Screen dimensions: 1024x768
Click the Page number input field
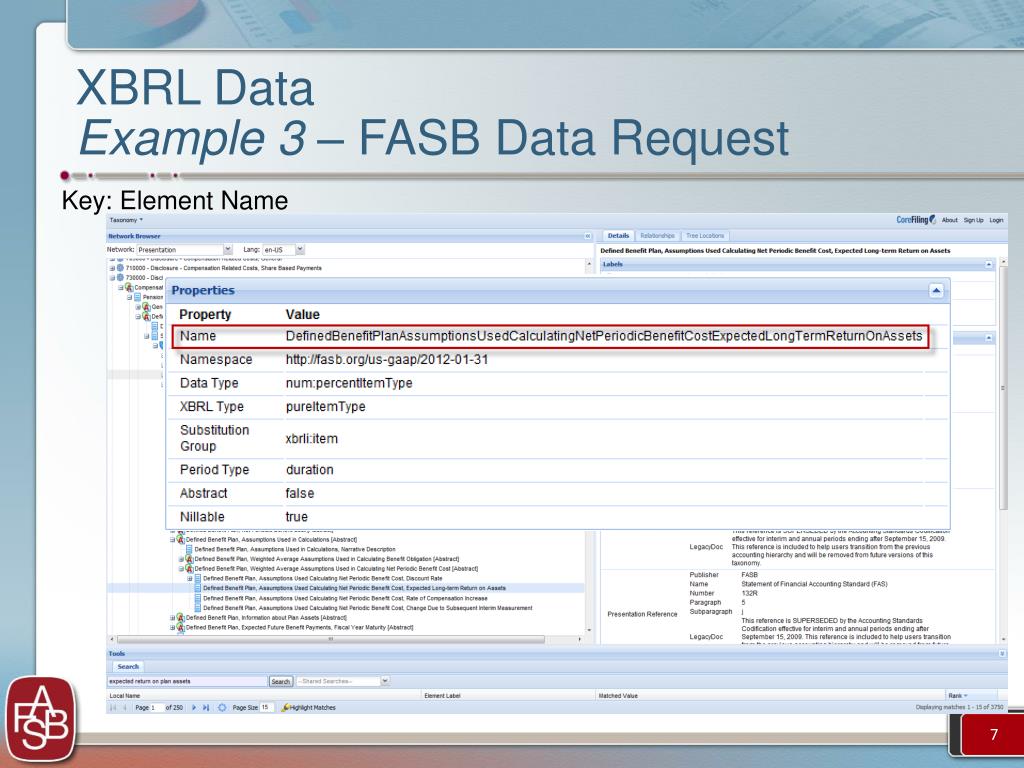[x=157, y=708]
